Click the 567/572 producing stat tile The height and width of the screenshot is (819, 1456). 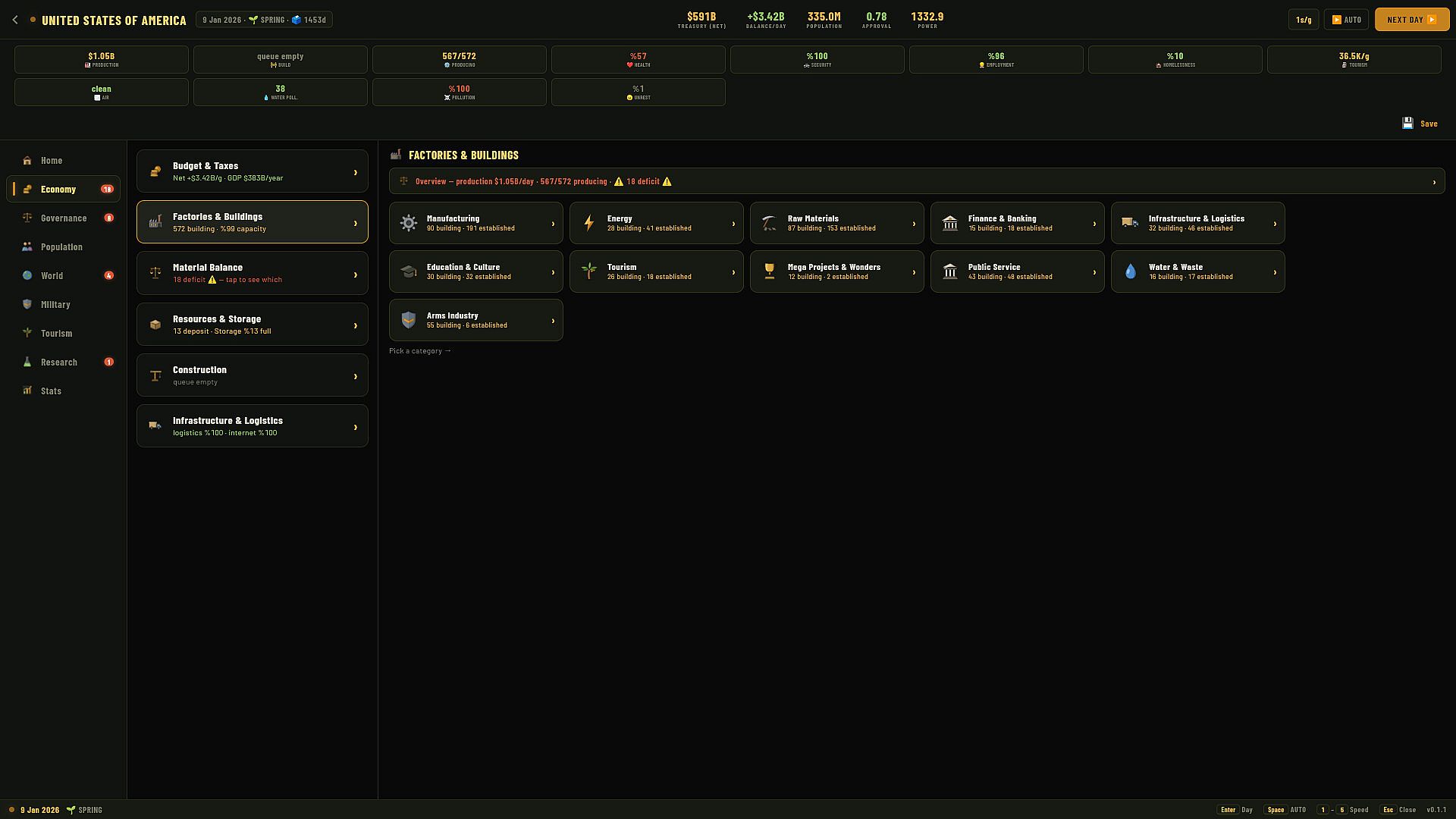tap(460, 59)
